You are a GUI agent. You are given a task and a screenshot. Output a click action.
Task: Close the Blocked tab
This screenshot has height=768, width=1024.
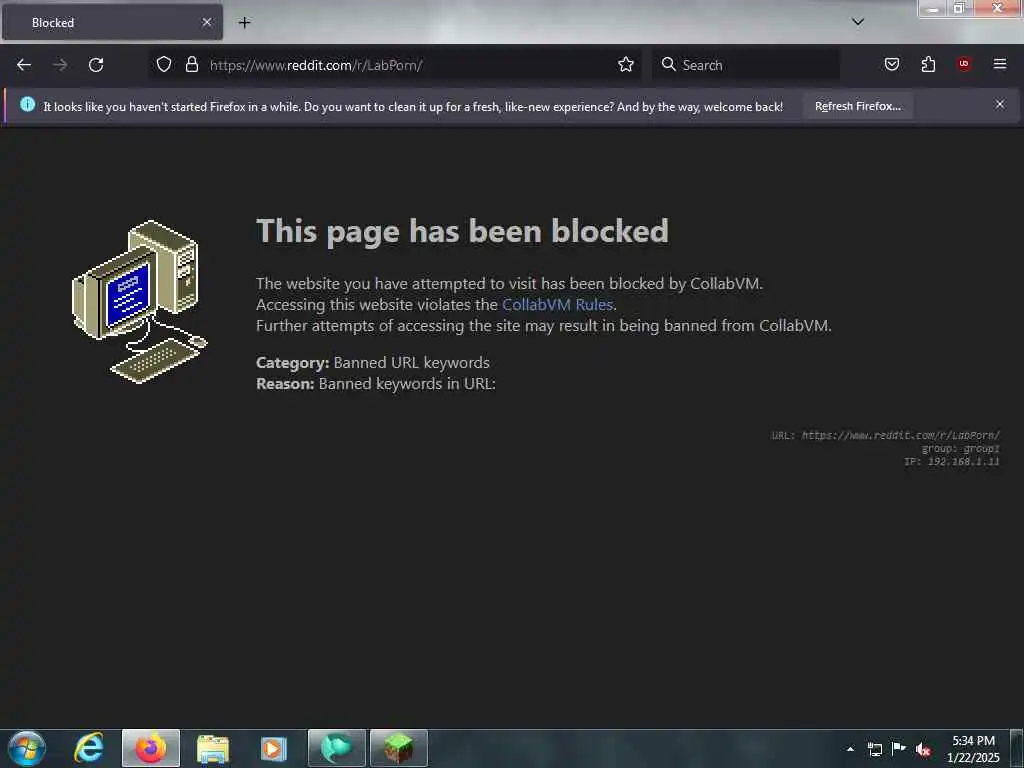click(206, 22)
